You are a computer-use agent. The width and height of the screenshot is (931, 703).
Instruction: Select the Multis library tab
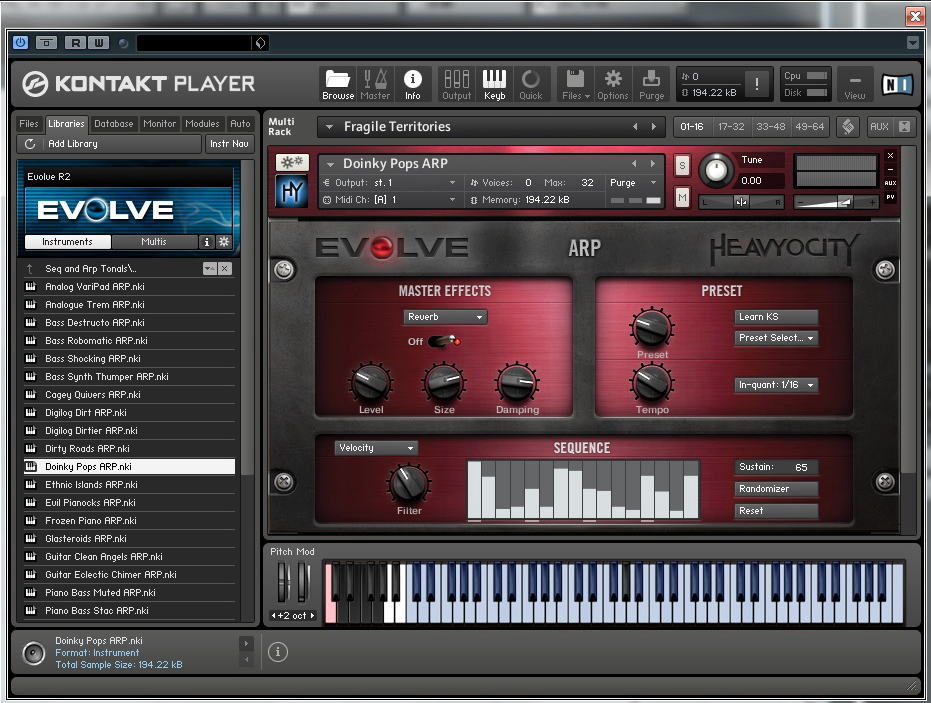coord(154,242)
